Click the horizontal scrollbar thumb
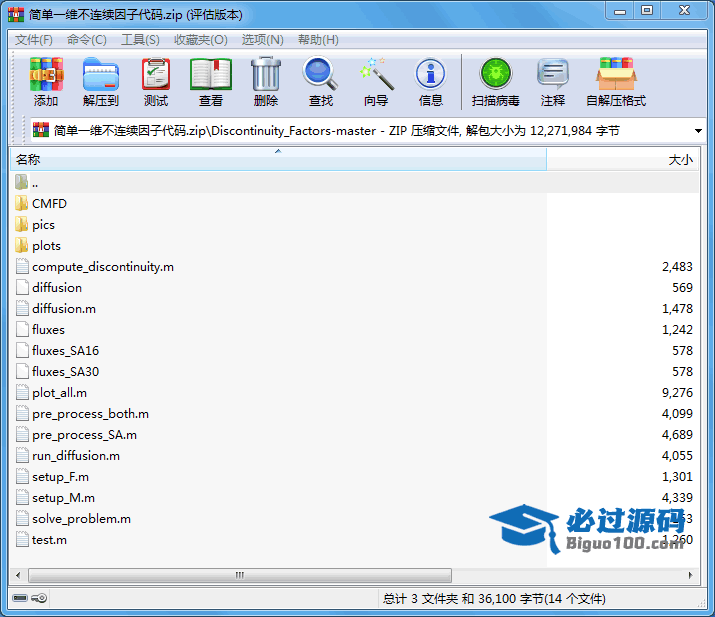 240,575
